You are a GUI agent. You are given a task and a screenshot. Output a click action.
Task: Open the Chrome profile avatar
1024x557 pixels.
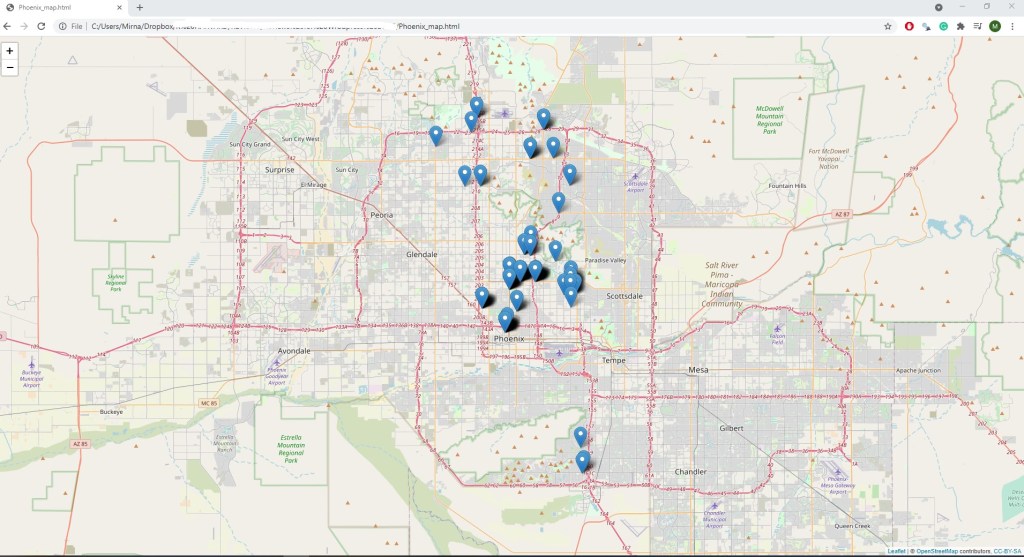click(x=995, y=26)
